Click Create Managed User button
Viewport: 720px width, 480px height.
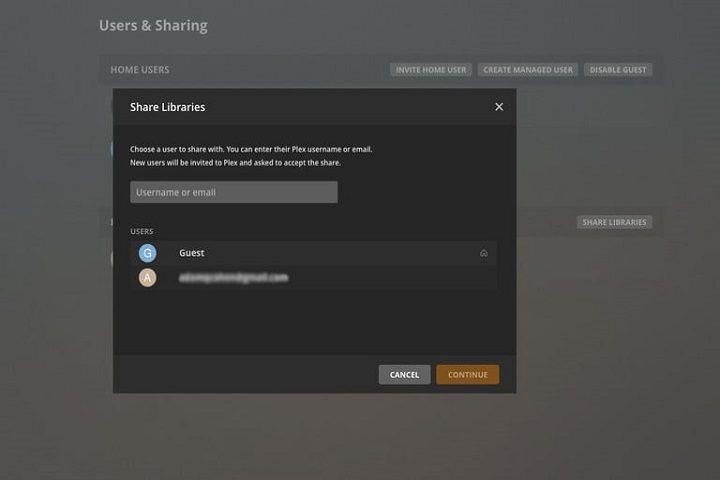[528, 70]
